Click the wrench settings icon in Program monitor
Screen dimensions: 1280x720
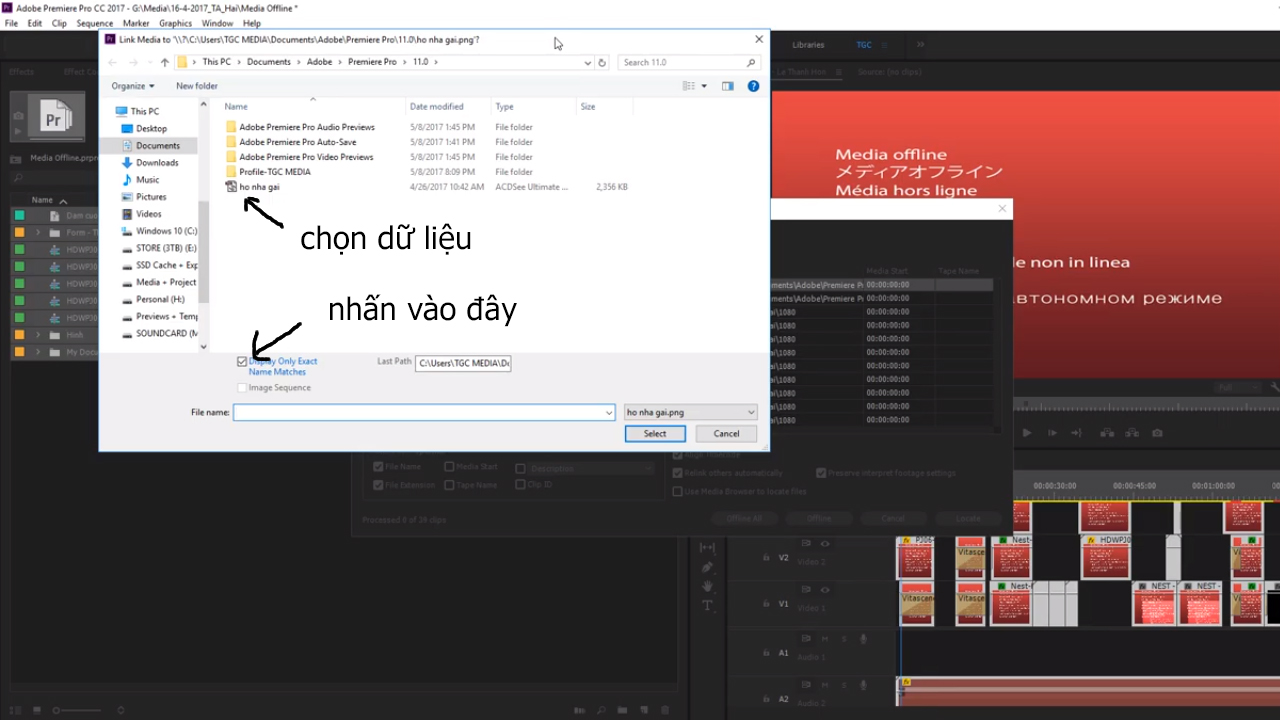tap(1275, 387)
